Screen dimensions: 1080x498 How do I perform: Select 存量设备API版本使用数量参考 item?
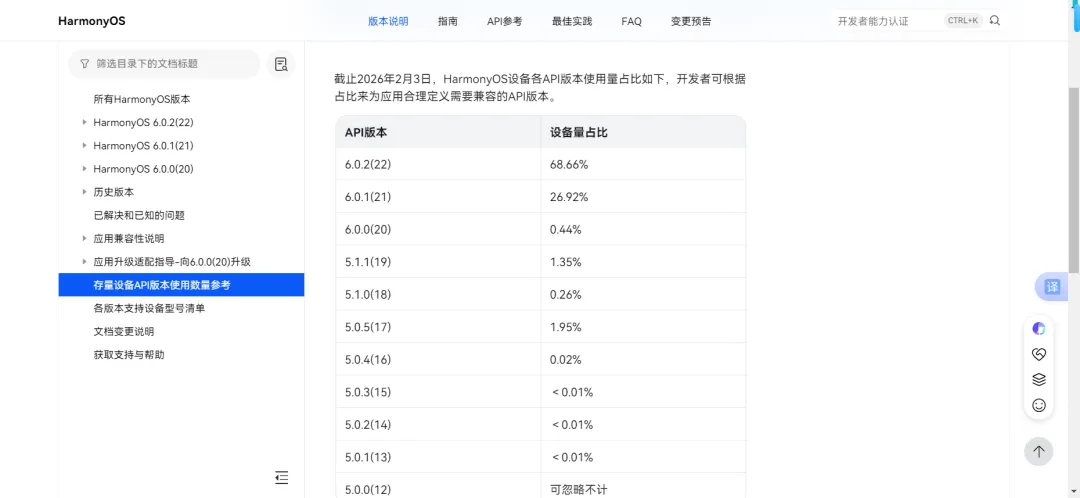181,285
